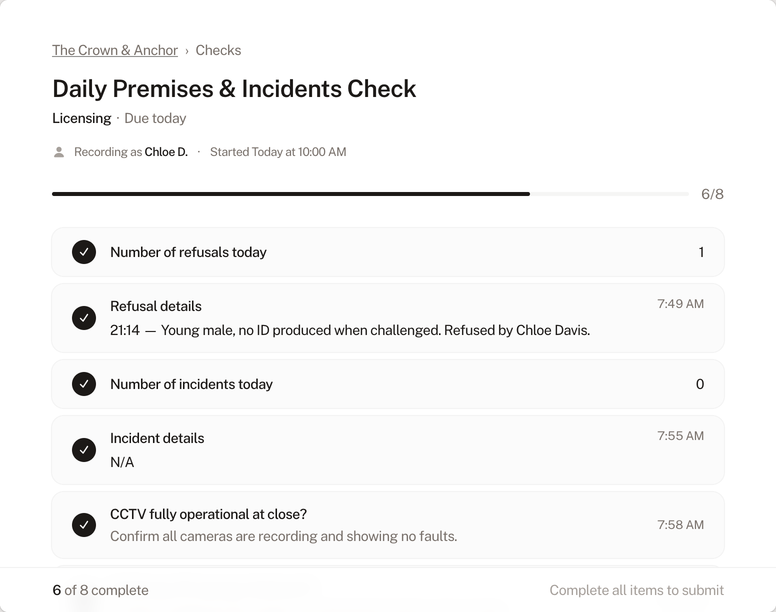The image size is (776, 612).
Task: Click the 6/8 progress counter
Action: [x=712, y=194]
